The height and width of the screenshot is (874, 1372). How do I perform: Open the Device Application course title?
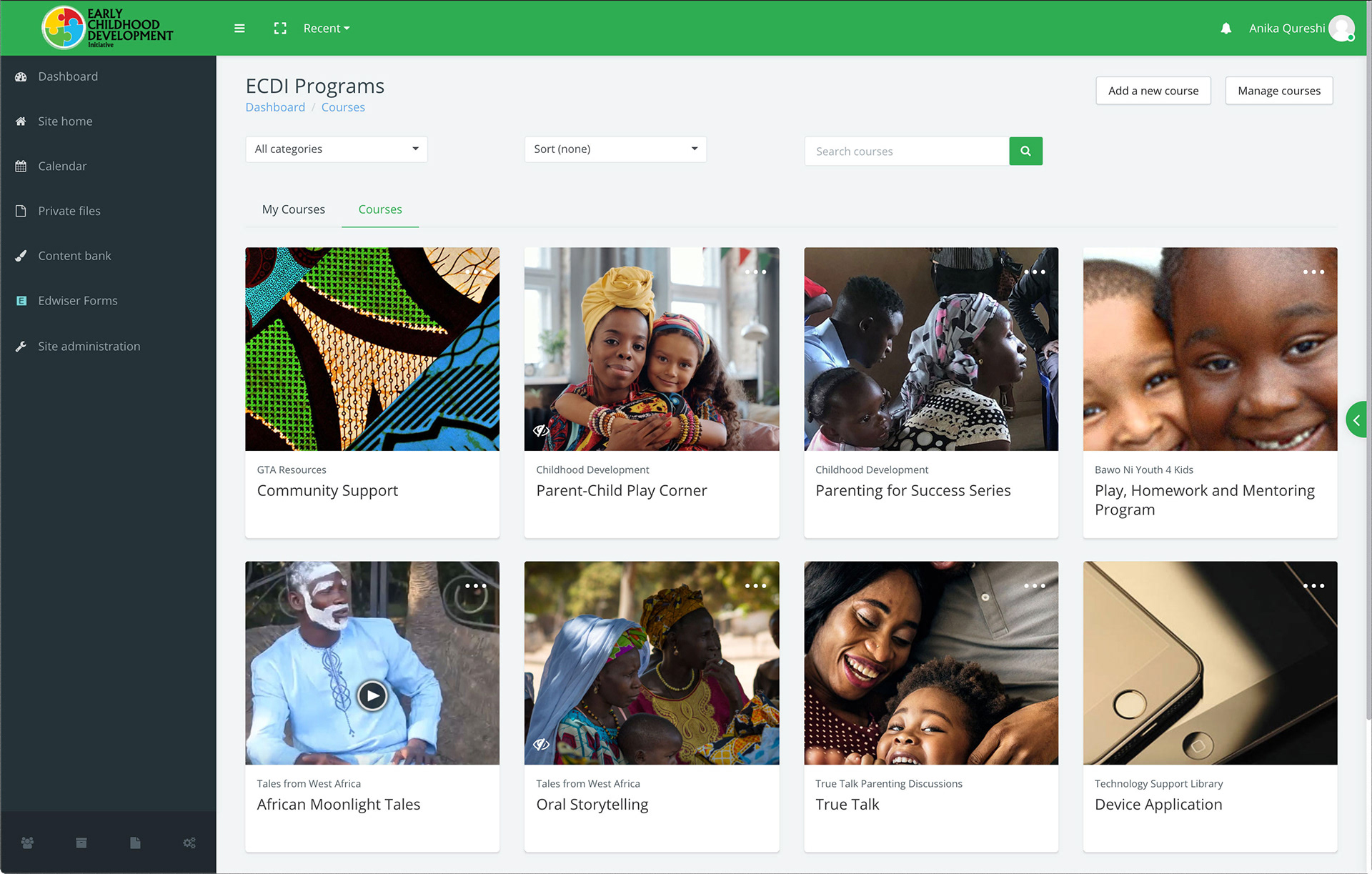1158,805
